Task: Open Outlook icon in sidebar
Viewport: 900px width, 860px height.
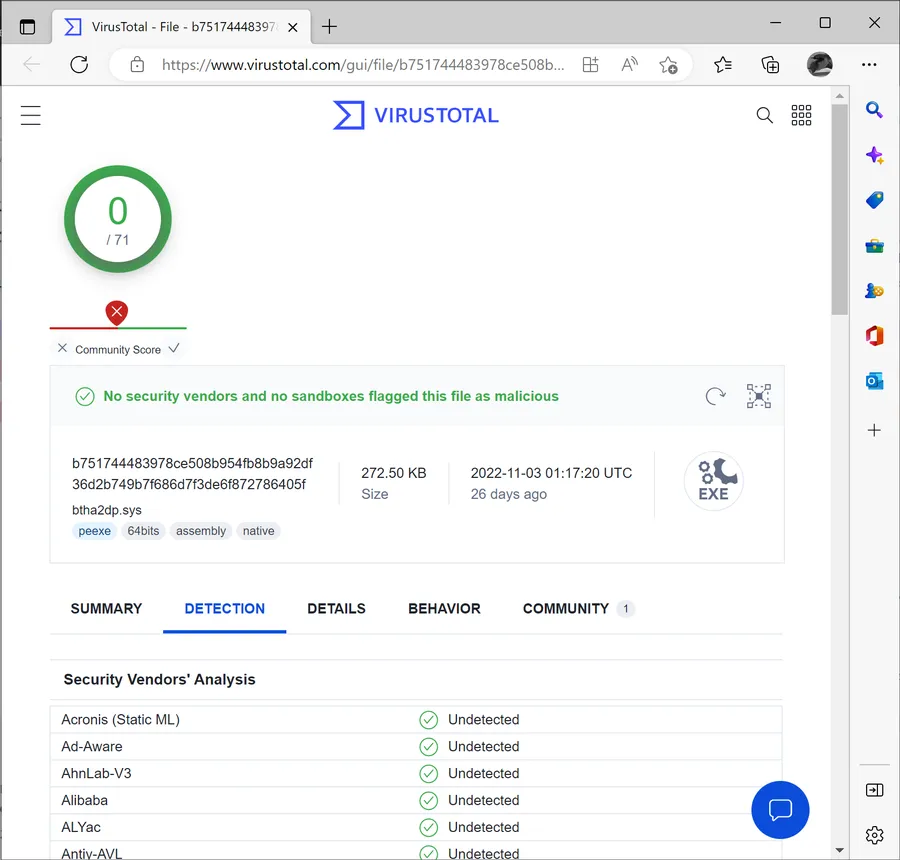Action: pyautogui.click(x=874, y=381)
